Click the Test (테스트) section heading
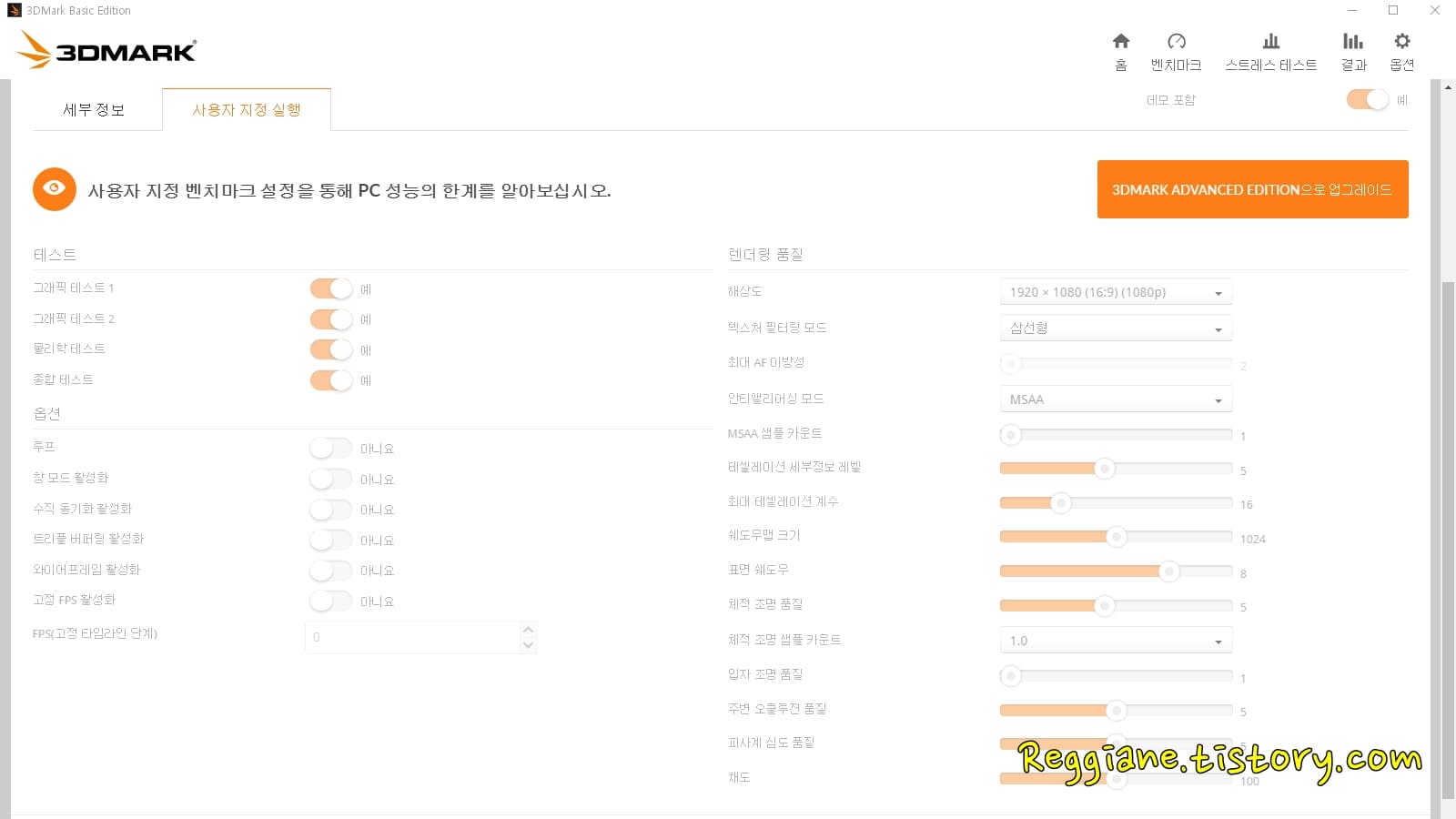Image resolution: width=1456 pixels, height=819 pixels. pos(55,255)
